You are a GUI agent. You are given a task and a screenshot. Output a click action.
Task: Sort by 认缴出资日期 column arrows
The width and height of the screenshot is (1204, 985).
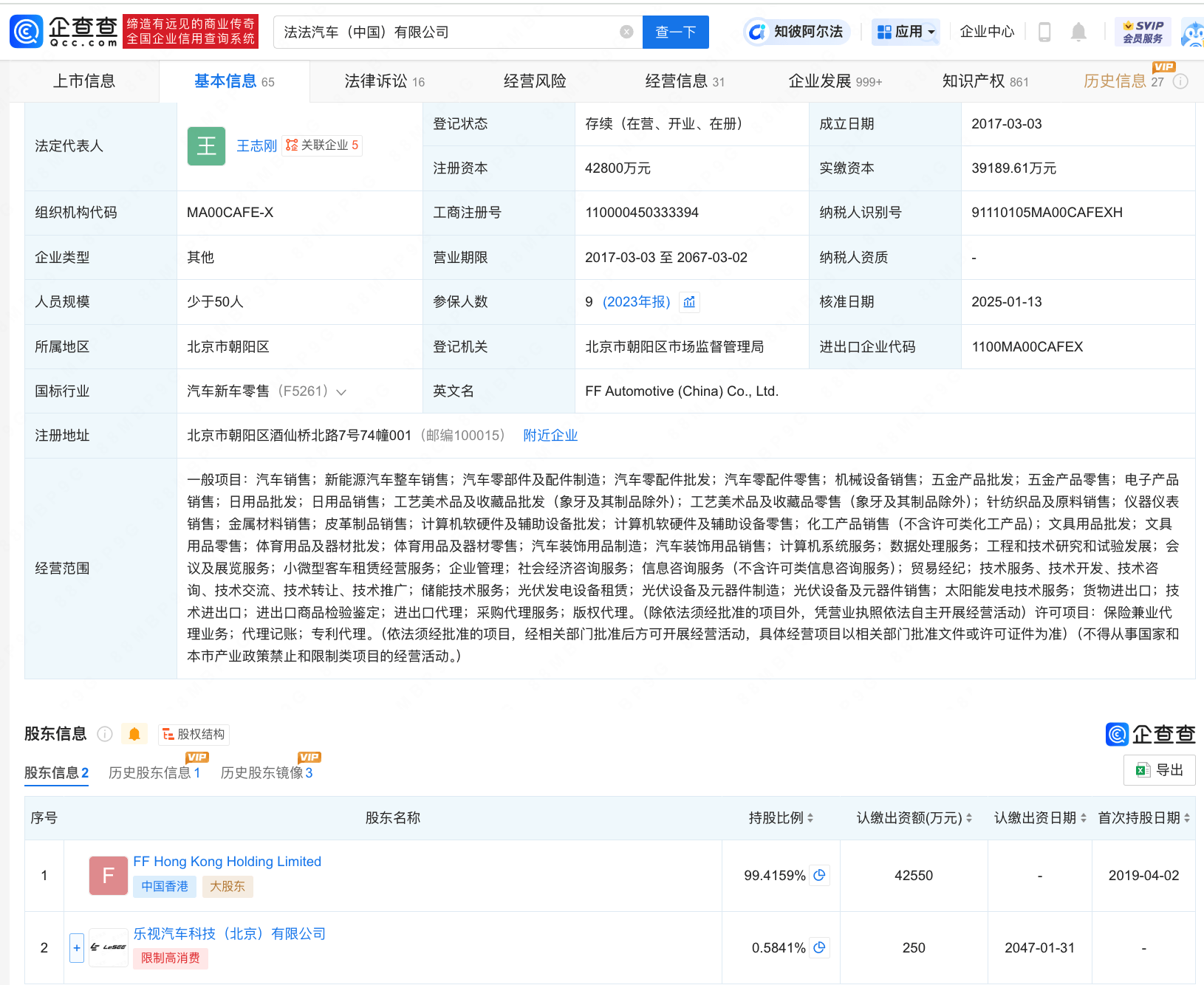pos(1084,818)
